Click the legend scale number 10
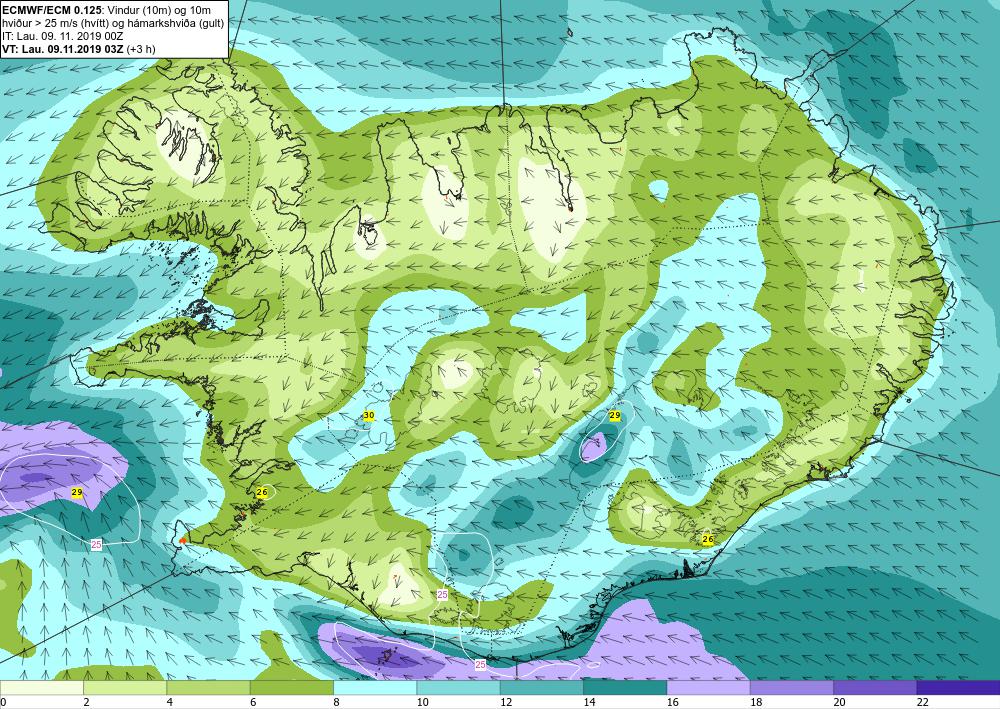This screenshot has width=1000, height=709. [x=422, y=702]
